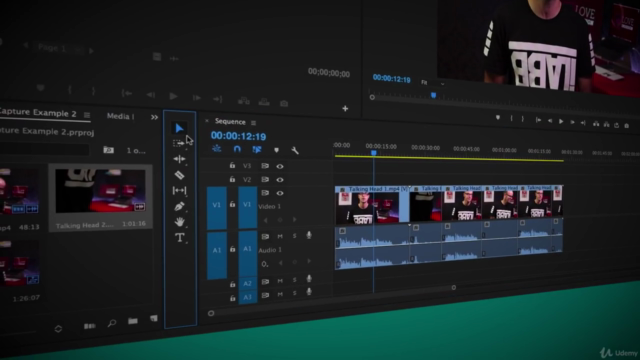Toggle sync lock on V3 track
640x360 pixels.
(x=265, y=166)
